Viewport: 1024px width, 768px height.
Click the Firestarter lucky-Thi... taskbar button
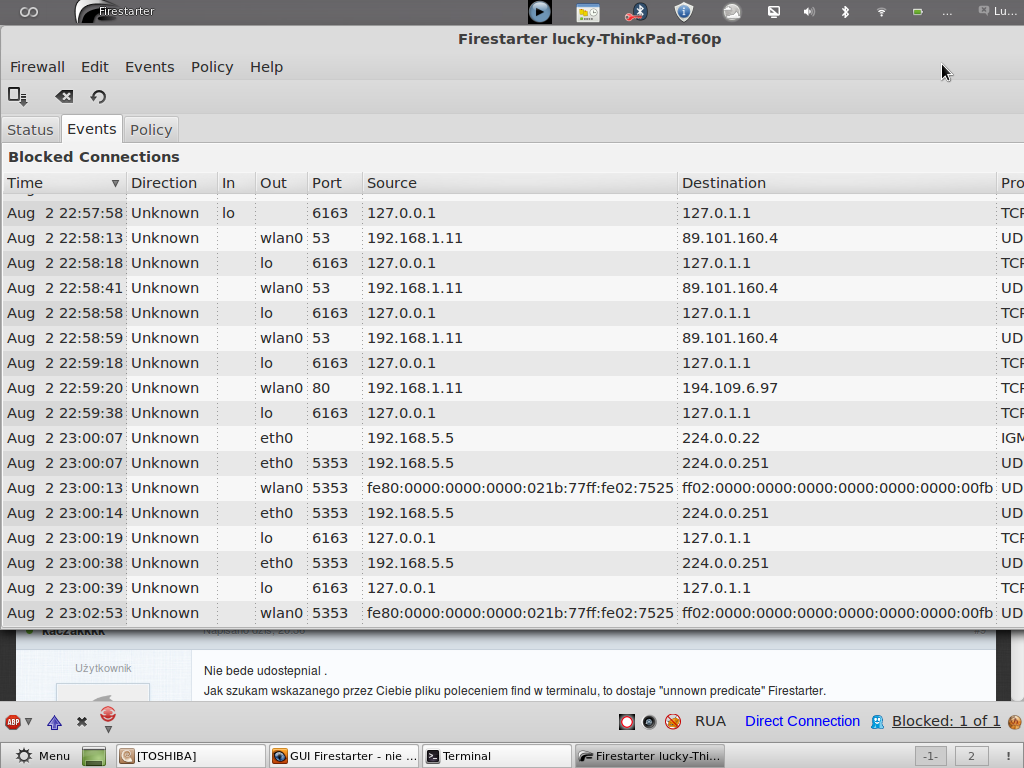coord(649,756)
